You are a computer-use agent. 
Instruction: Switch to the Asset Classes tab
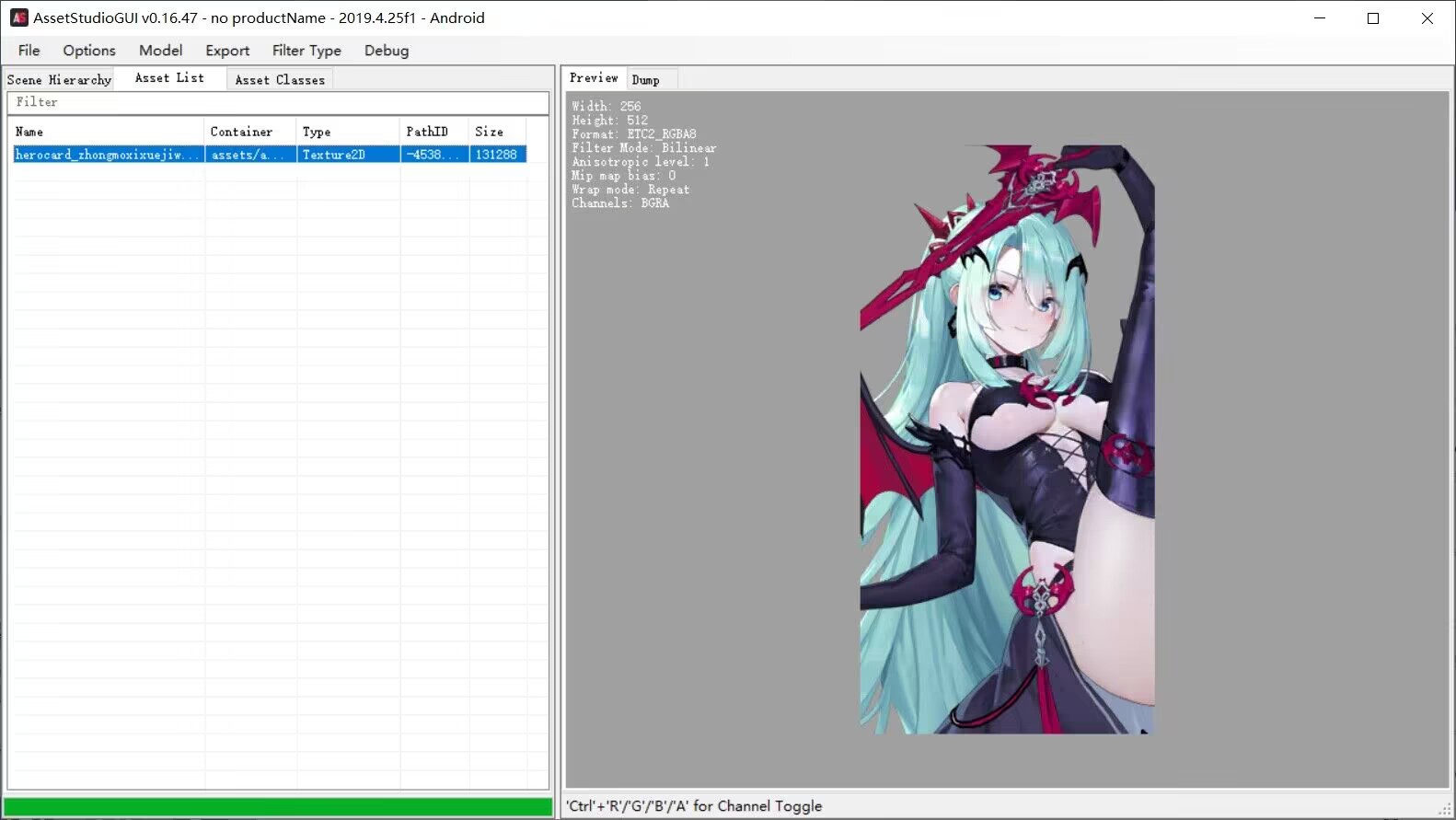click(280, 80)
